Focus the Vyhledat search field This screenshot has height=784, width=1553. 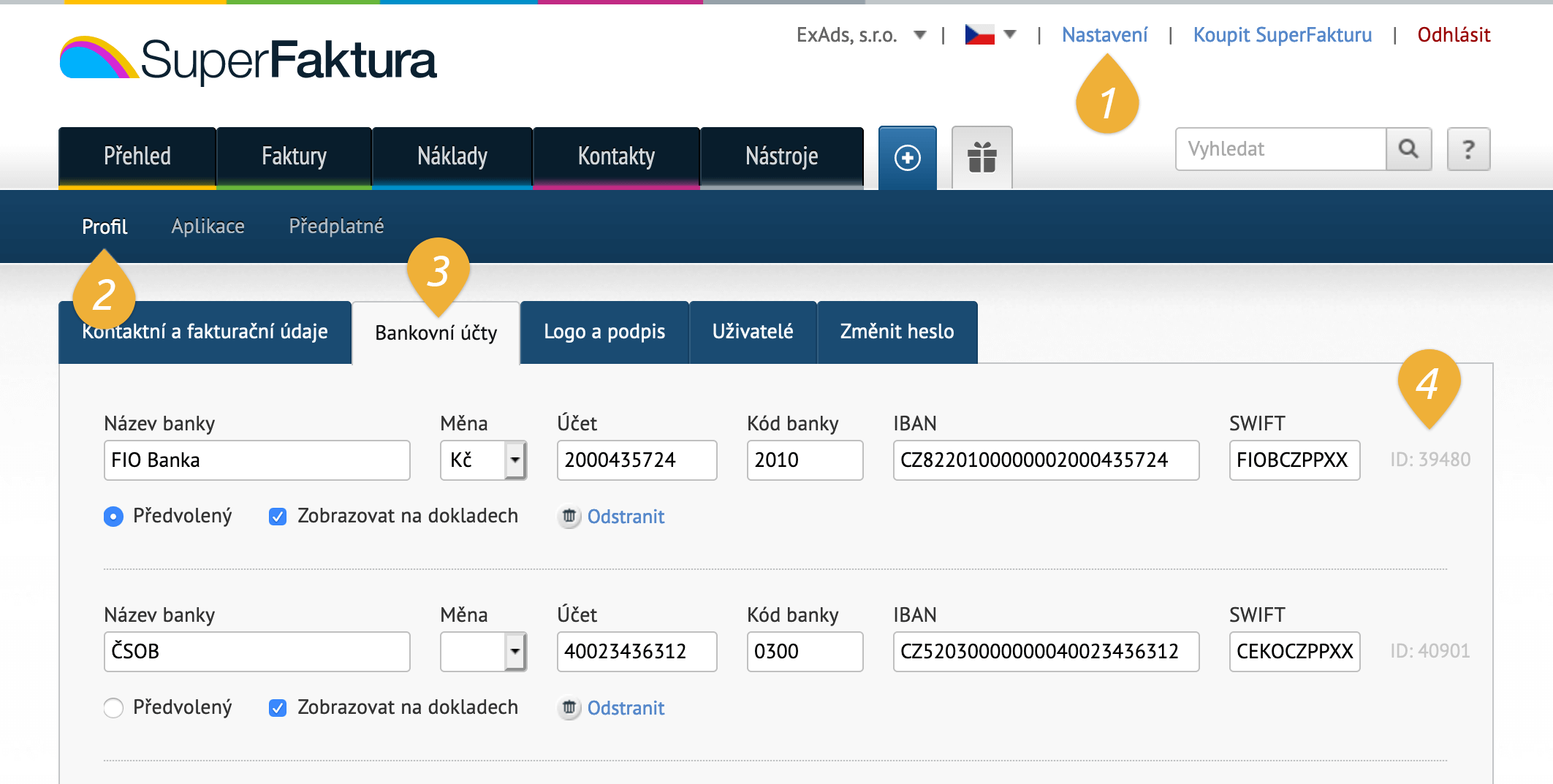[x=1280, y=149]
